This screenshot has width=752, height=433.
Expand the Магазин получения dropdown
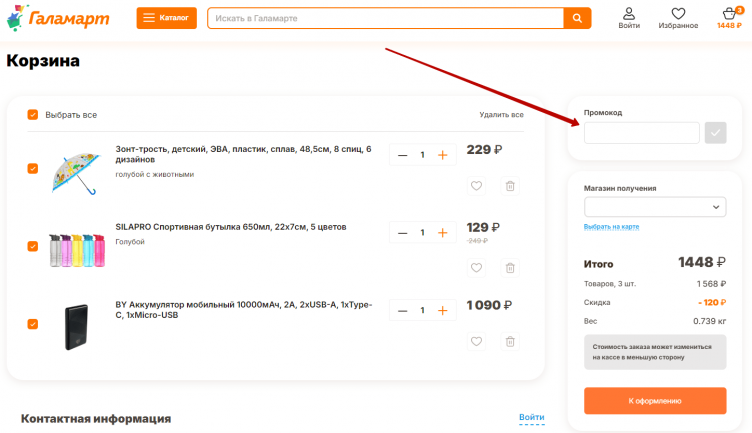pyautogui.click(x=655, y=207)
